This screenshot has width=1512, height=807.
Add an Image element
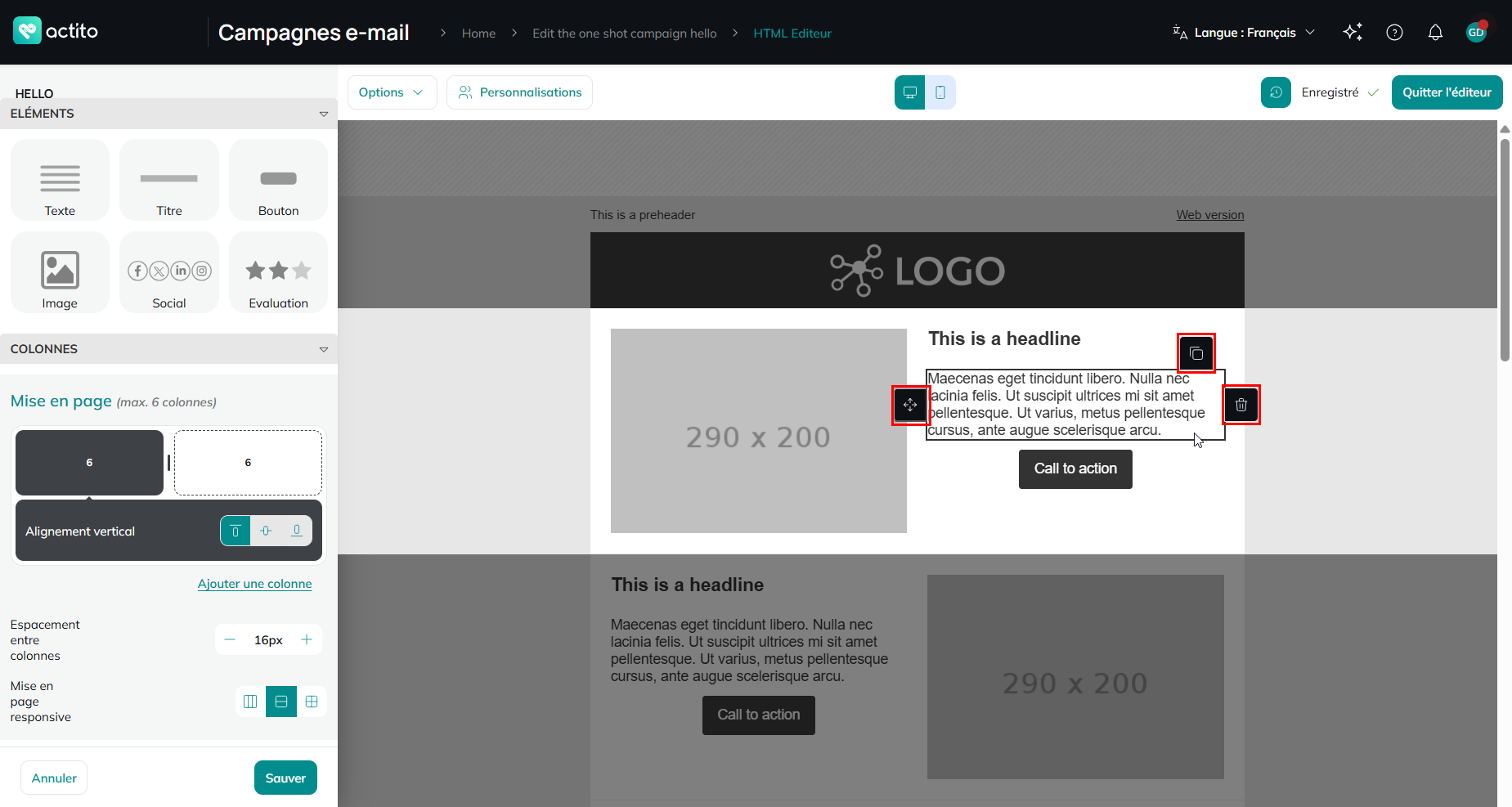click(60, 272)
